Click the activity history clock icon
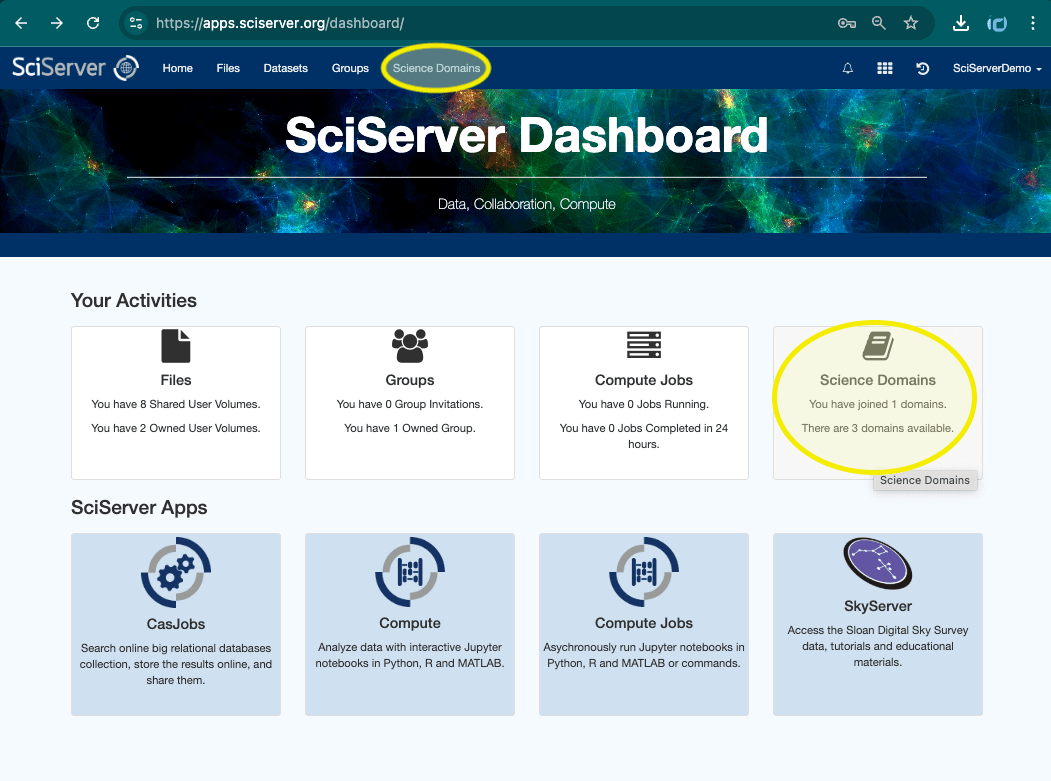 click(x=922, y=68)
